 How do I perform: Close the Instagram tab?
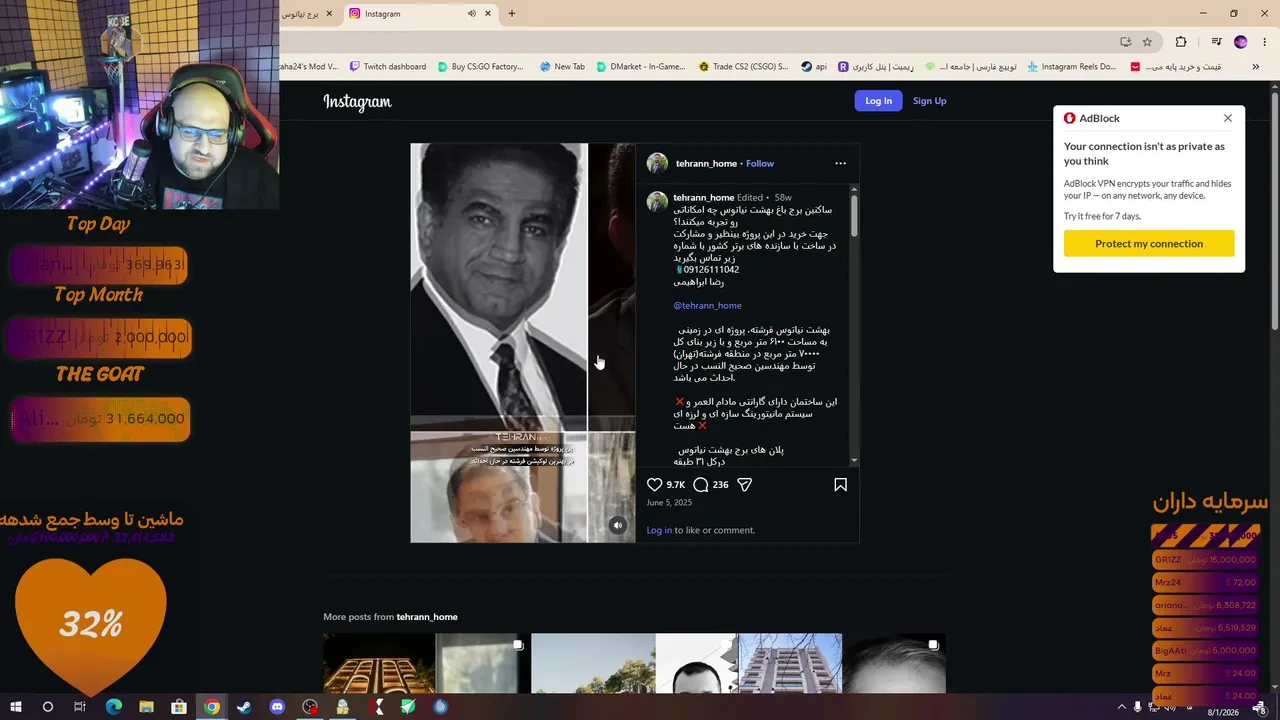(488, 14)
